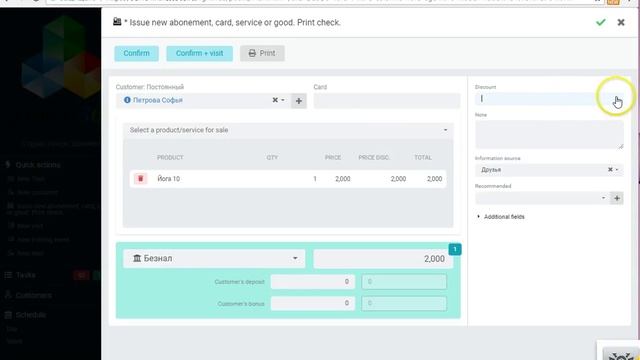Click the Customer's bonus amount field

(x=313, y=303)
